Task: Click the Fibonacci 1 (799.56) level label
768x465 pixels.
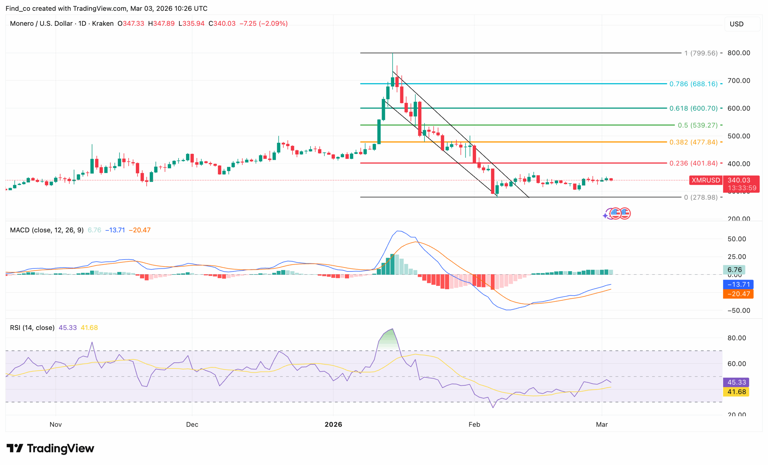Action: pyautogui.click(x=700, y=53)
